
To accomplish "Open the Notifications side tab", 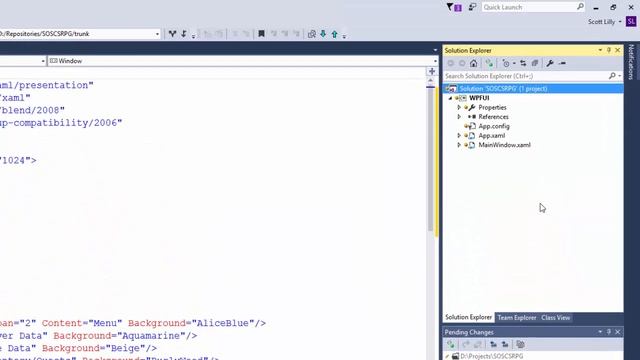I will tap(631, 62).
